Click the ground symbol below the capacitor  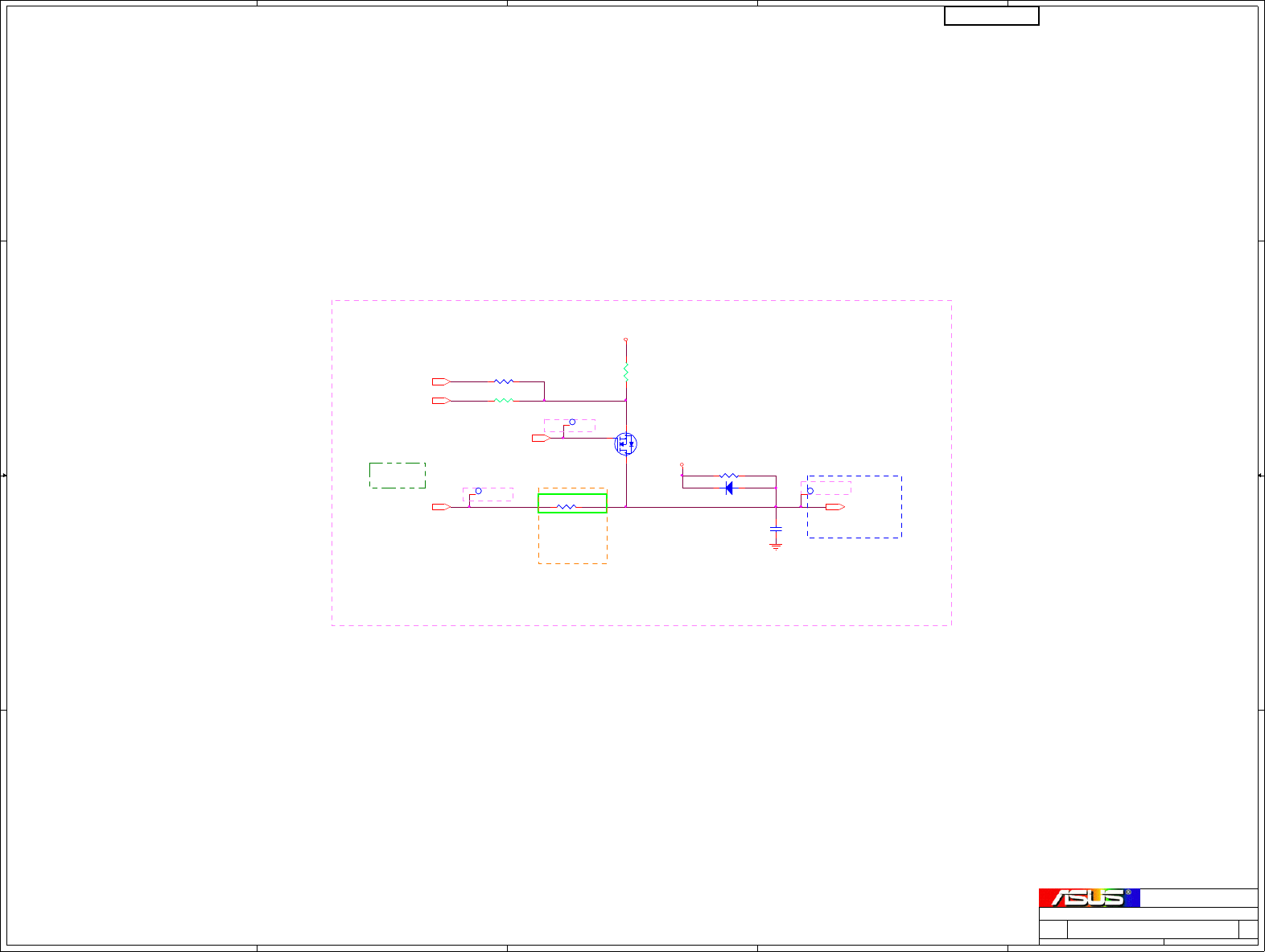[776, 546]
